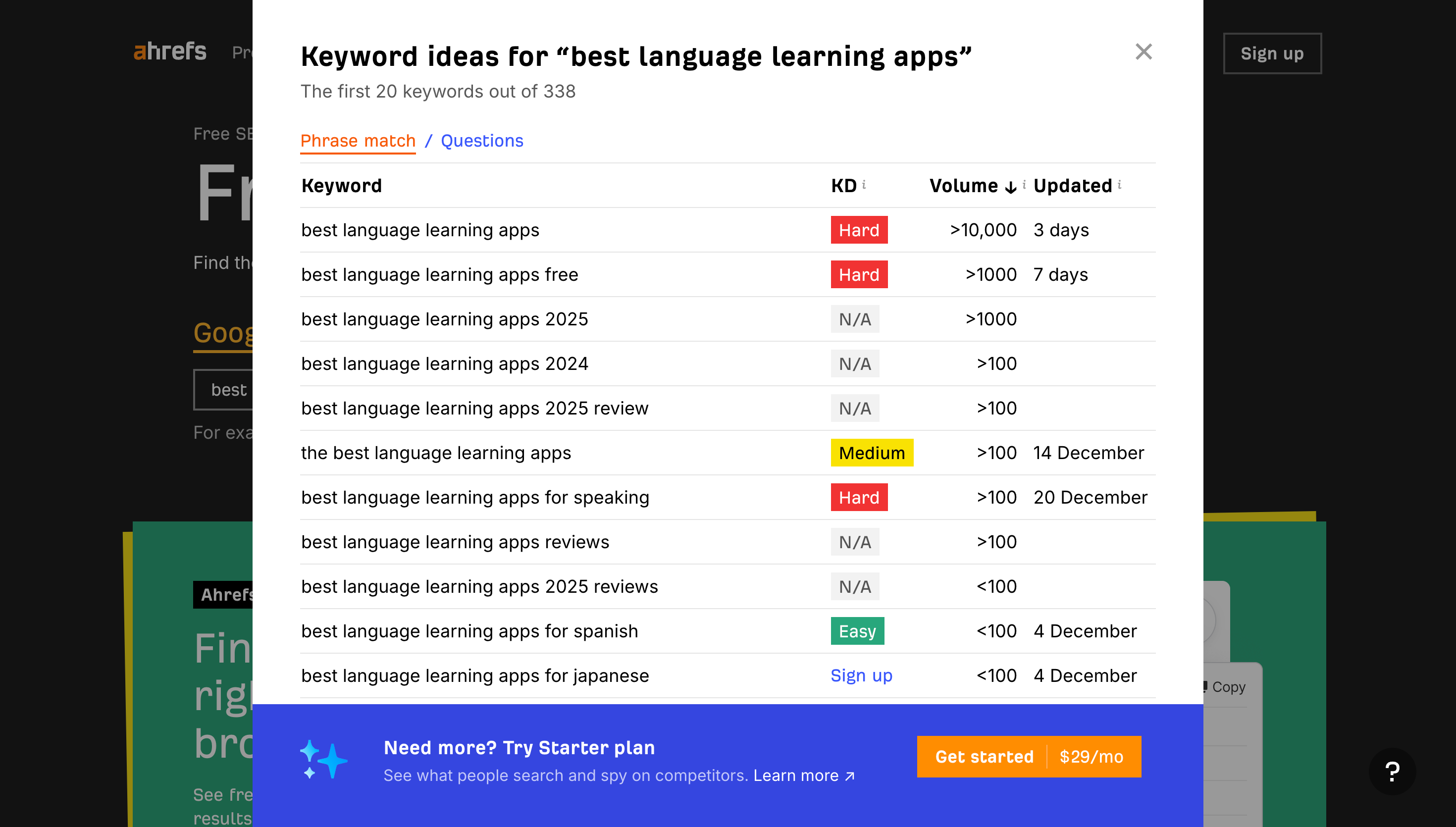The image size is (1456, 827).
Task: Open the Volume column info tooltip
Action: 1025,185
